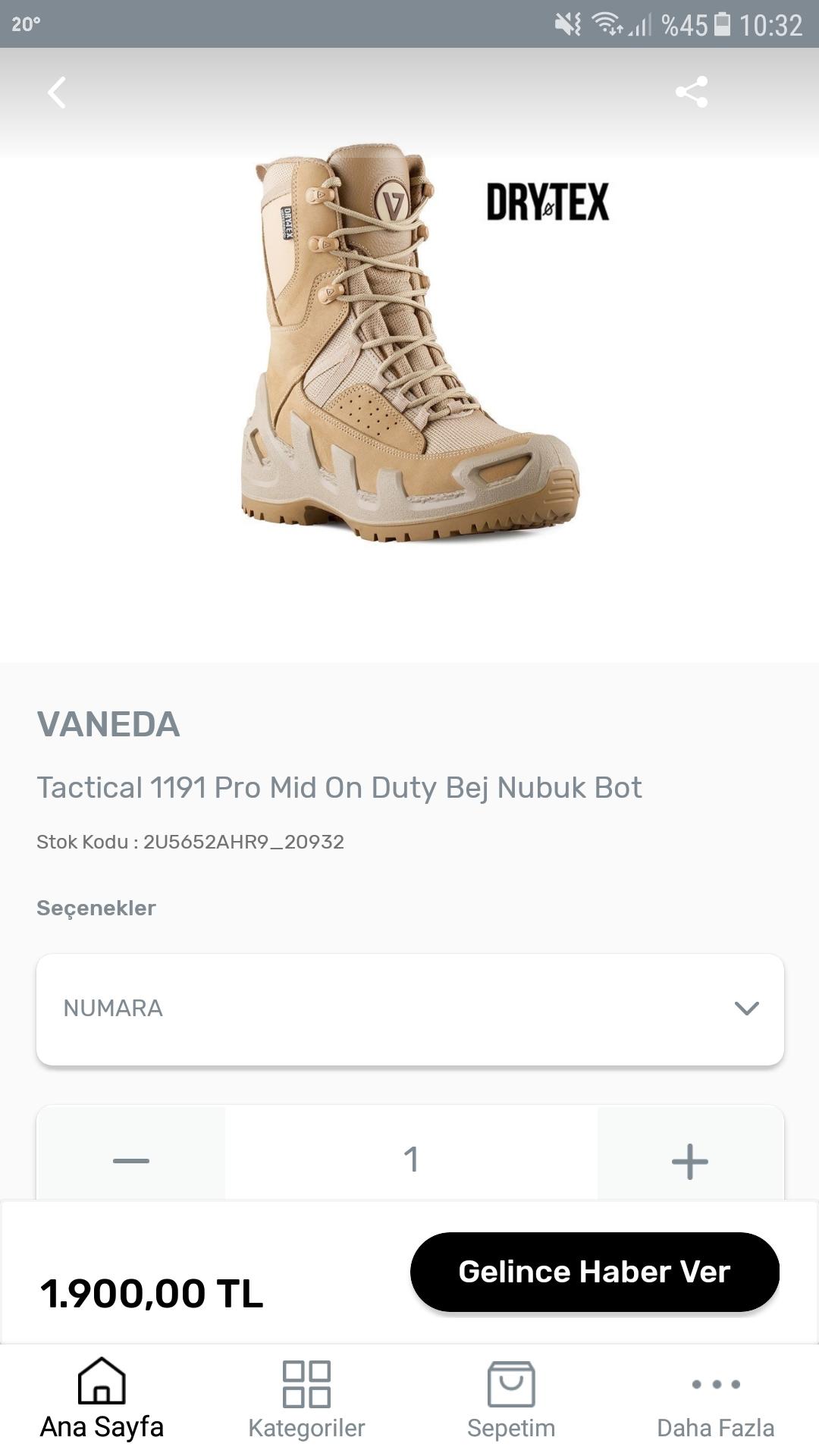Tap the Ana Sayfa home icon
Viewport: 819px width, 1456px height.
102,1380
